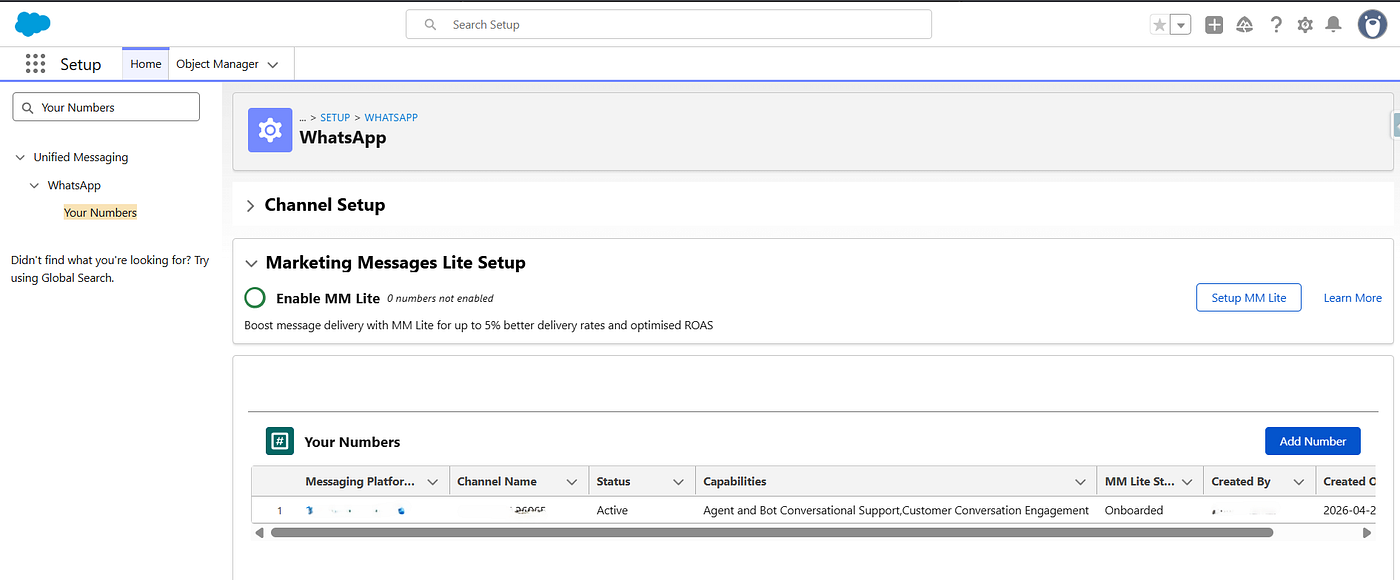The height and width of the screenshot is (580, 1400).
Task: Sort by the Channel Name column header
Action: (x=497, y=481)
